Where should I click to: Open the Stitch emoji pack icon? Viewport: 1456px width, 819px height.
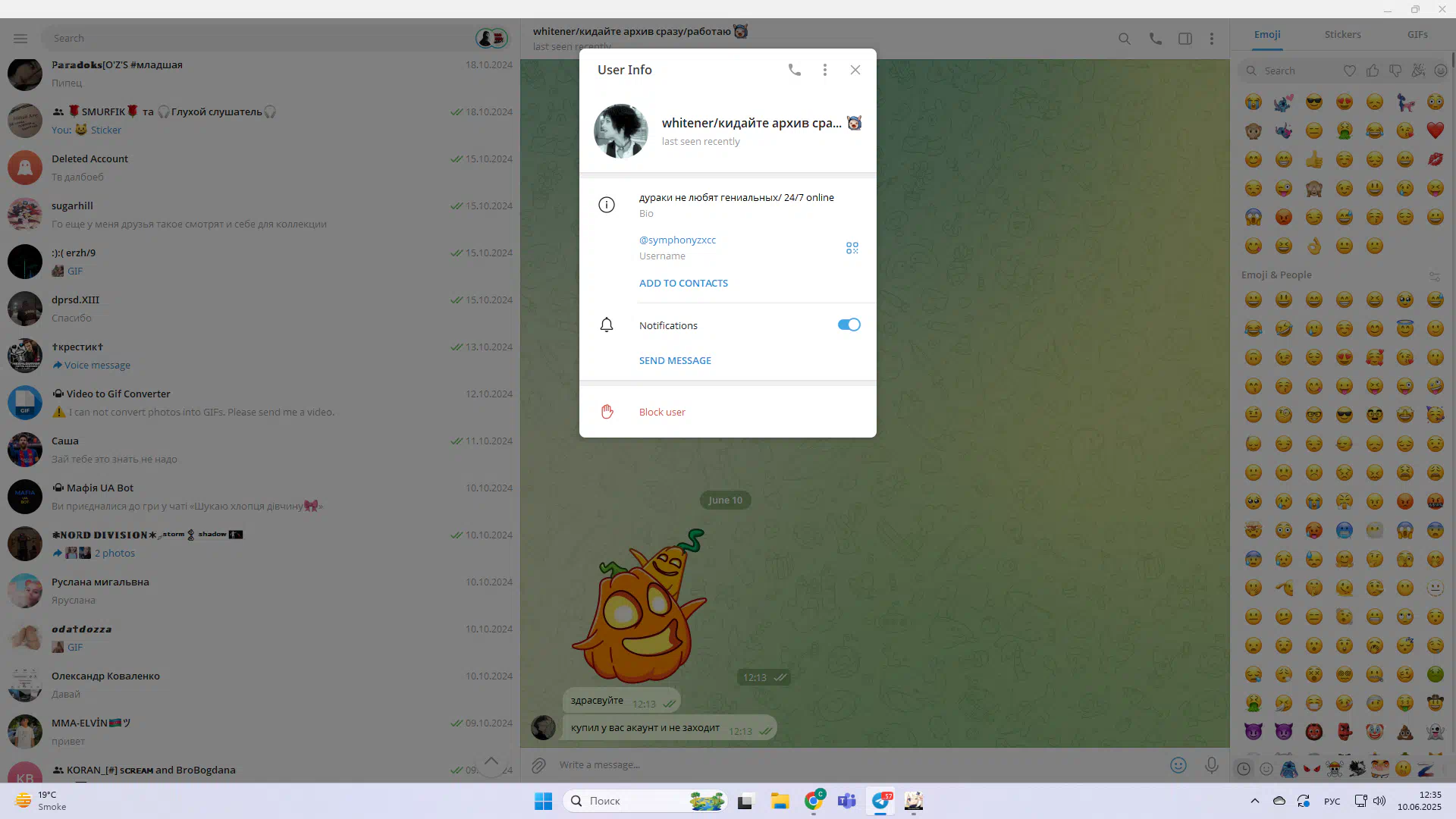point(1289,769)
